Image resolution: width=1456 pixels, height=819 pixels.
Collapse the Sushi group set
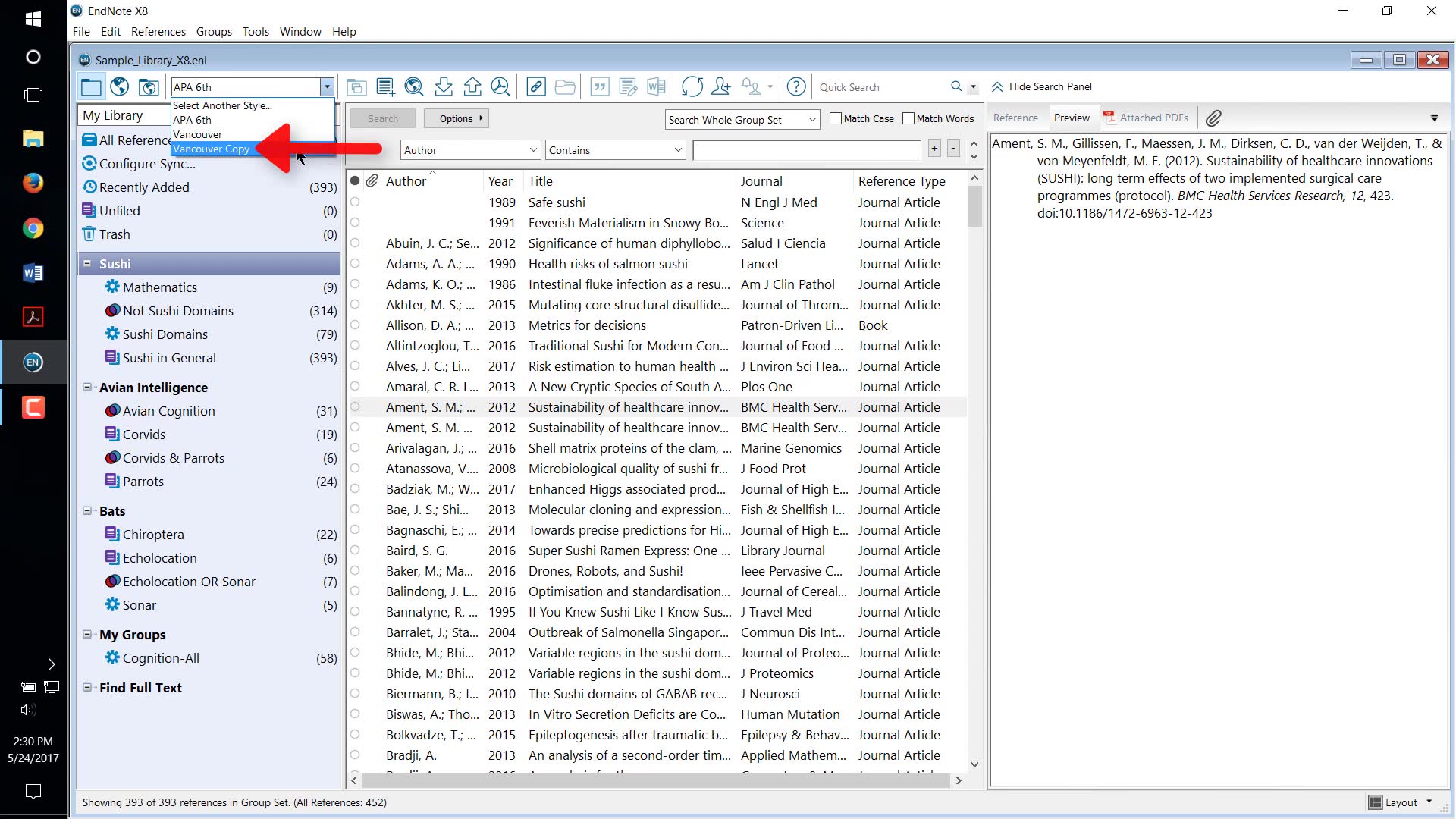point(89,263)
